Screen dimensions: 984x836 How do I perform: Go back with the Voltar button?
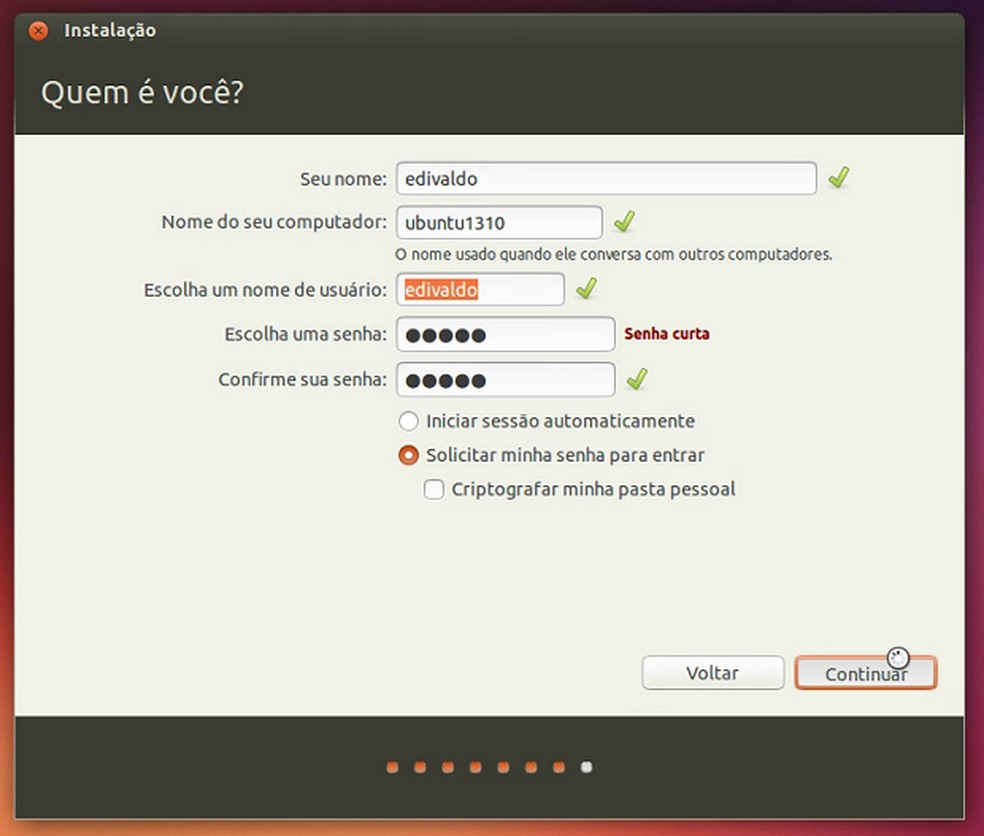point(713,673)
